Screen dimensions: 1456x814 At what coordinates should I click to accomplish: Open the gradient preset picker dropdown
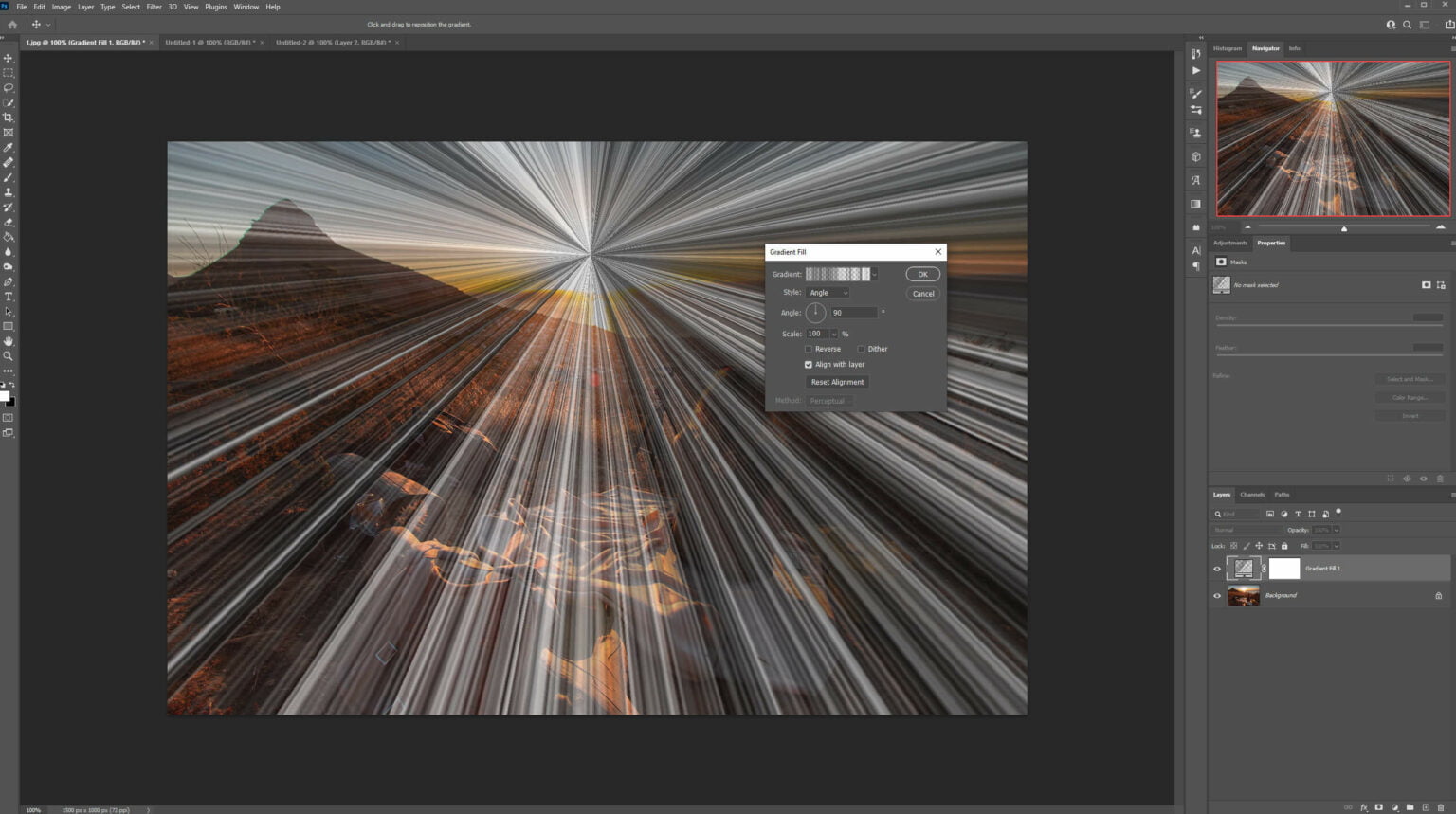pos(873,274)
